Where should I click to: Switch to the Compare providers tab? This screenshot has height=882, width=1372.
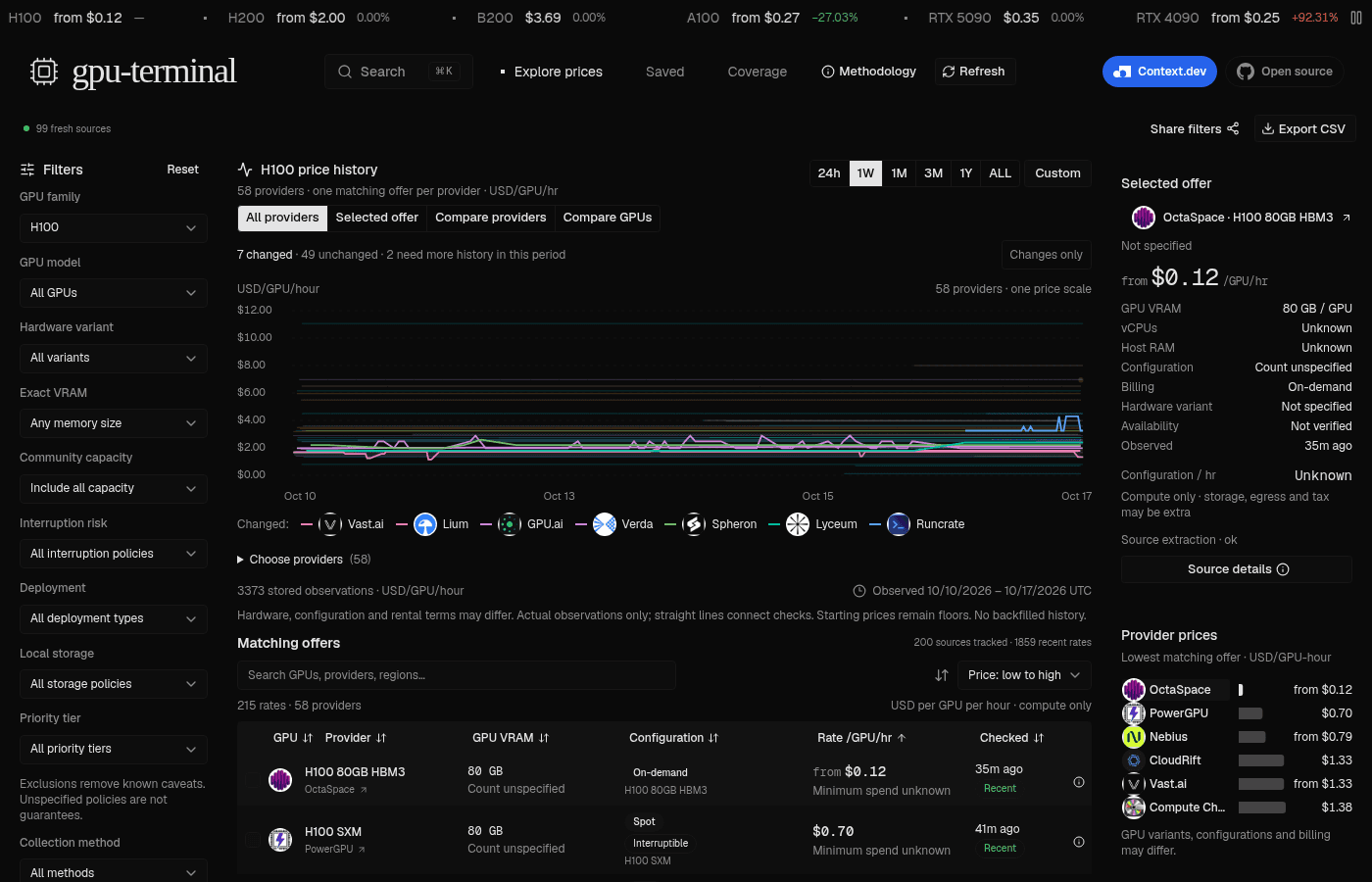point(491,218)
